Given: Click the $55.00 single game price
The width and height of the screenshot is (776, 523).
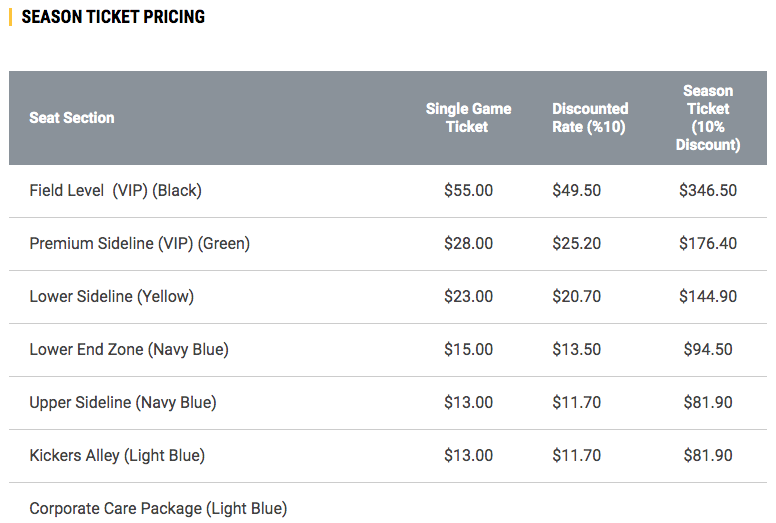Looking at the screenshot, I should (468, 190).
